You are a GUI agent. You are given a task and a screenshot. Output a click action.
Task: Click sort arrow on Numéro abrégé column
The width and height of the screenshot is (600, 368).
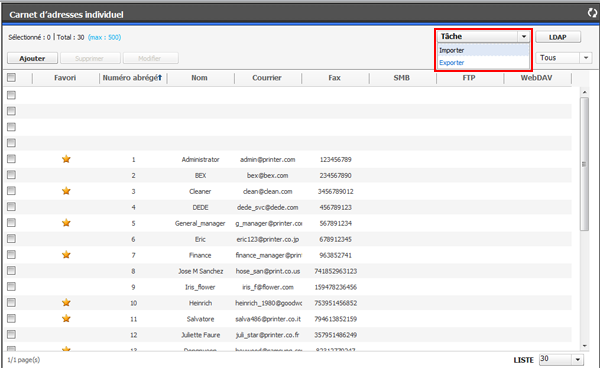(160, 78)
